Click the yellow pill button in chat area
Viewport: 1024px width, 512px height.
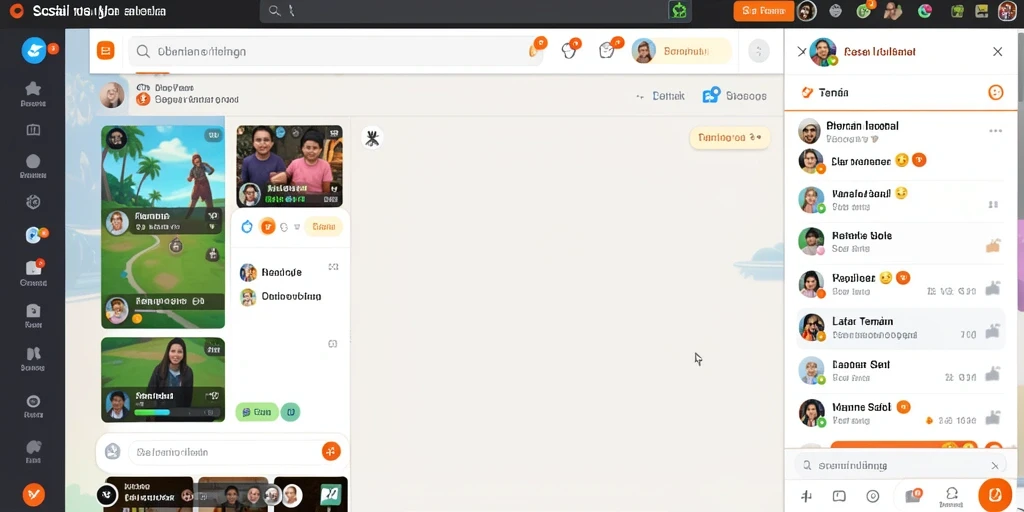[x=729, y=138]
